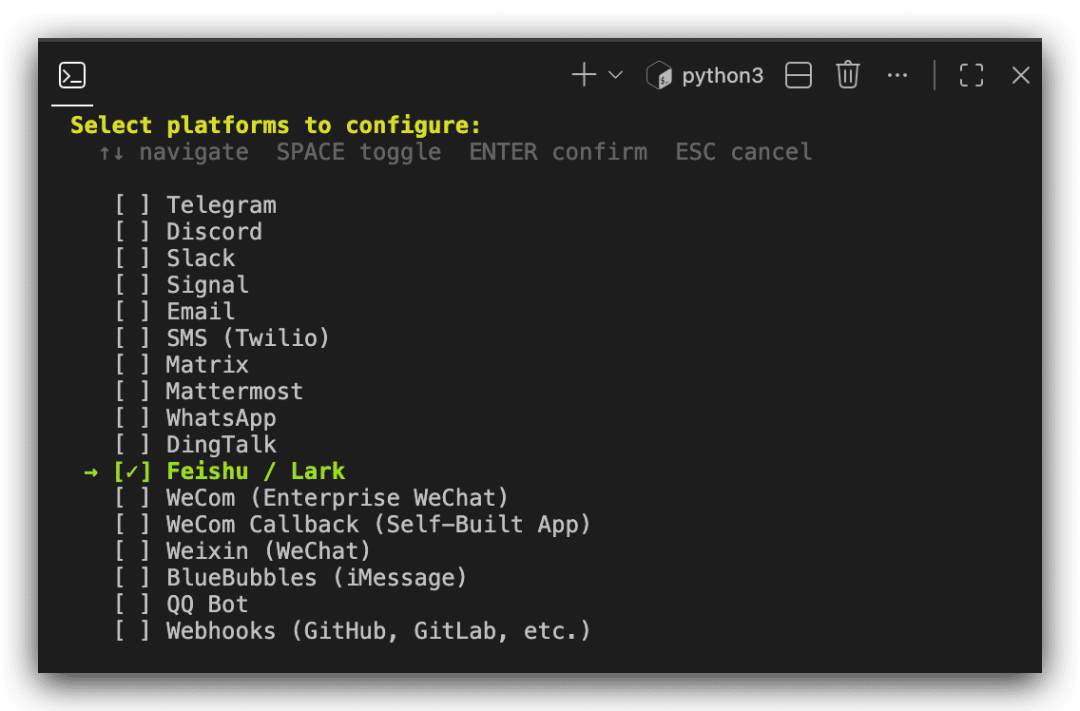Toggle the QQ Bot checkbox
Viewport: 1080px width, 711px height.
click(x=132, y=604)
